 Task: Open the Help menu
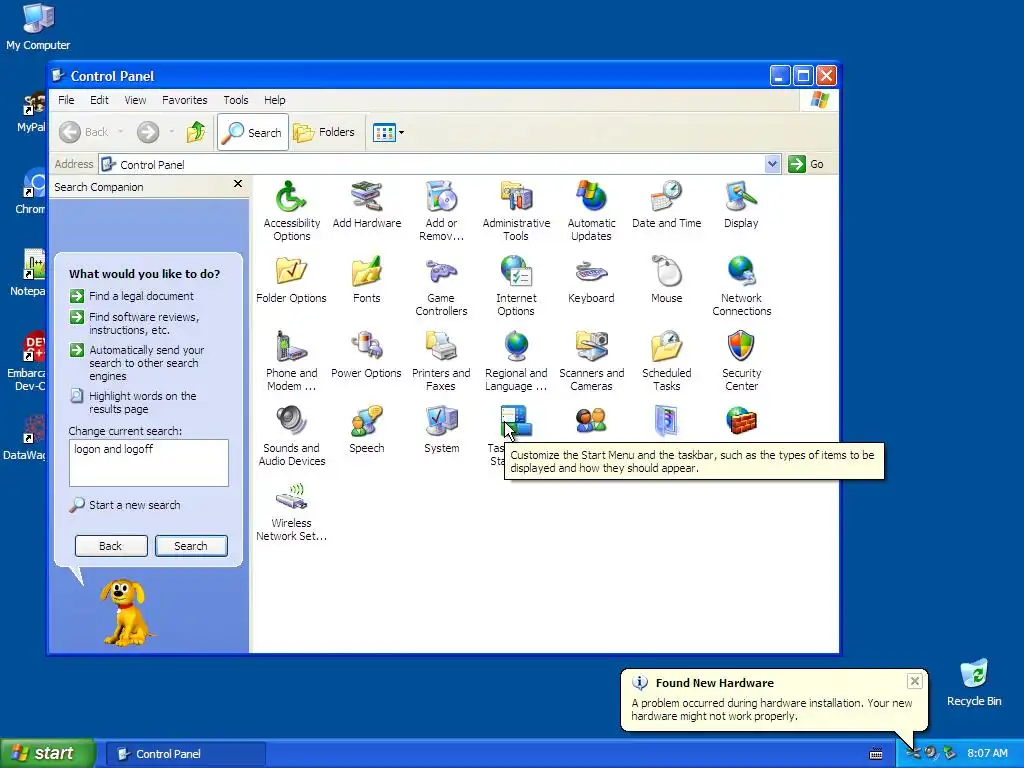pos(274,100)
